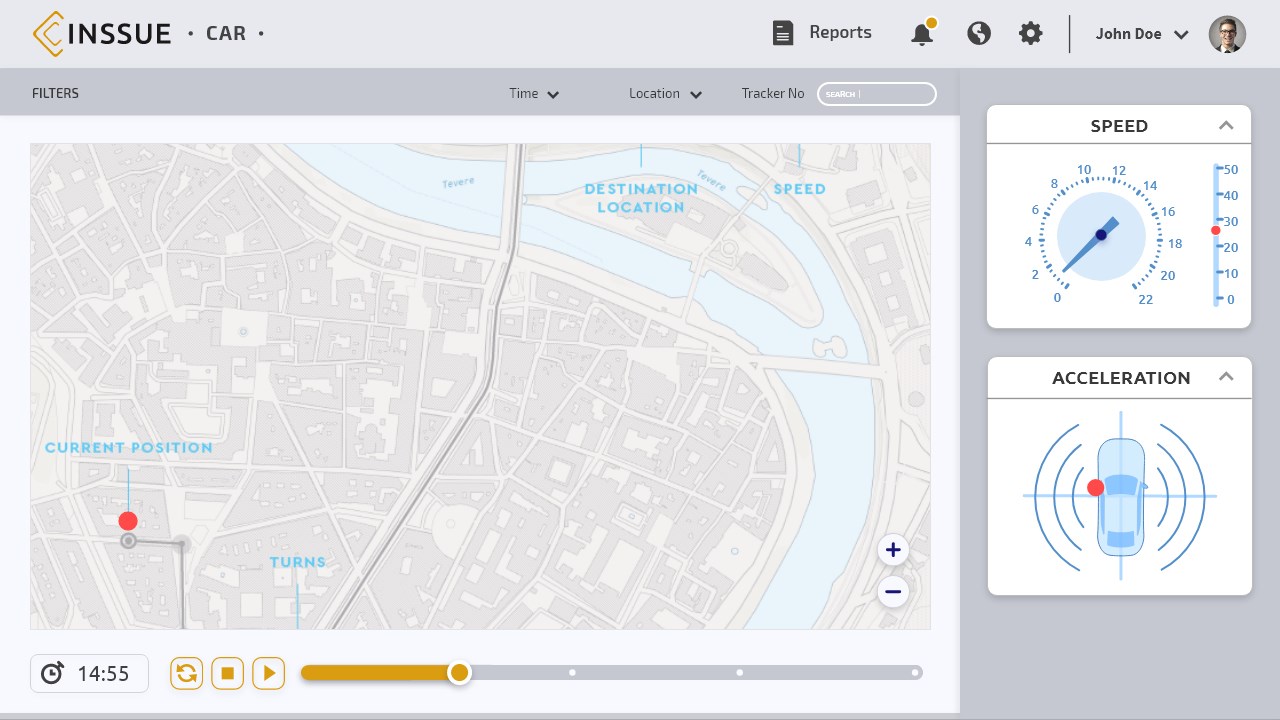The width and height of the screenshot is (1280, 720).
Task: Click the orange timeline slider handle
Action: [x=459, y=673]
